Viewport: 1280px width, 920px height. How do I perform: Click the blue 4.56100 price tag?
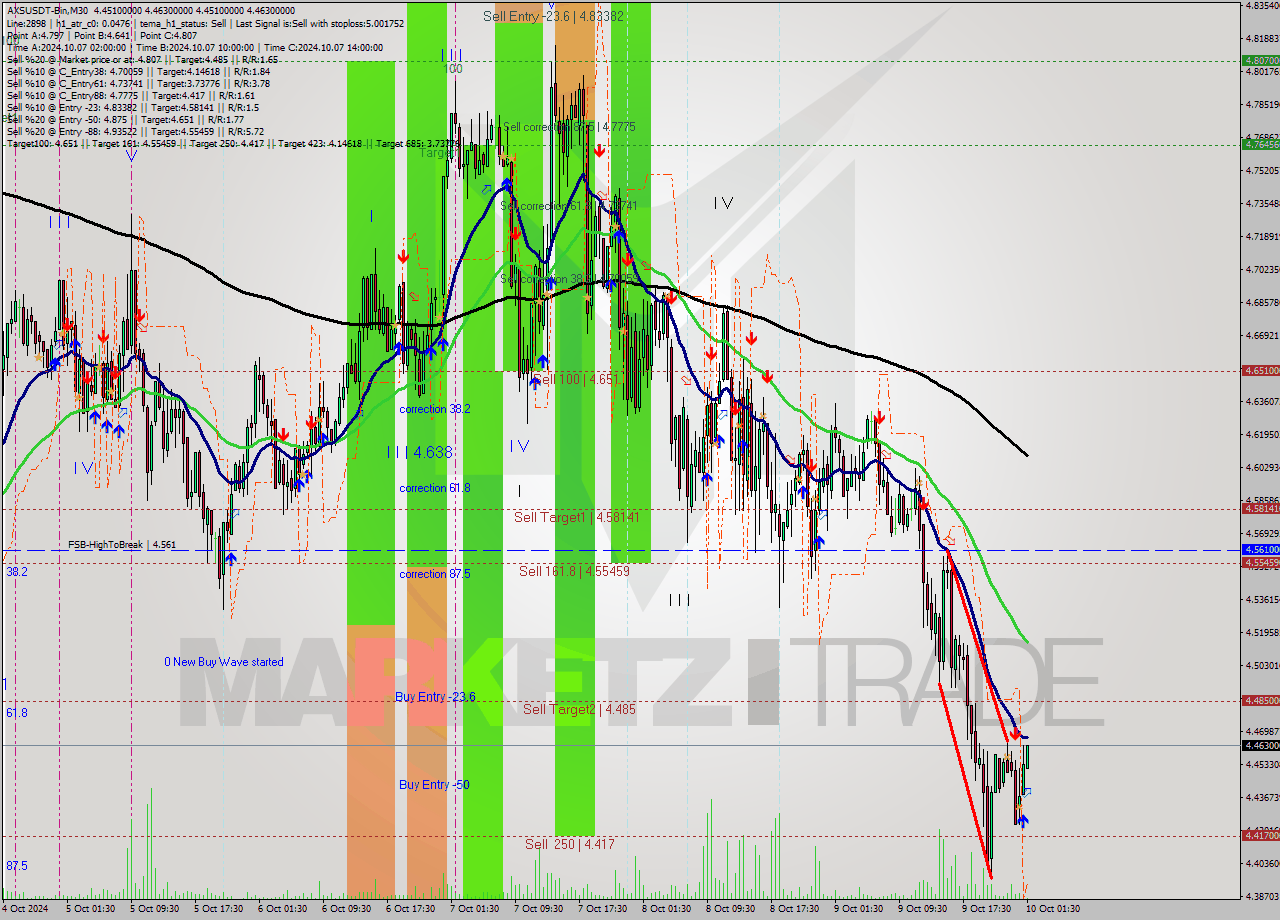[1260, 550]
